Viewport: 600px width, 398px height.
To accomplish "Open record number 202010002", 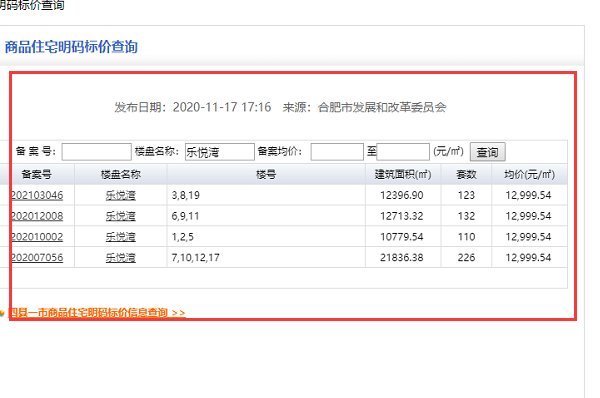I will click(37, 237).
